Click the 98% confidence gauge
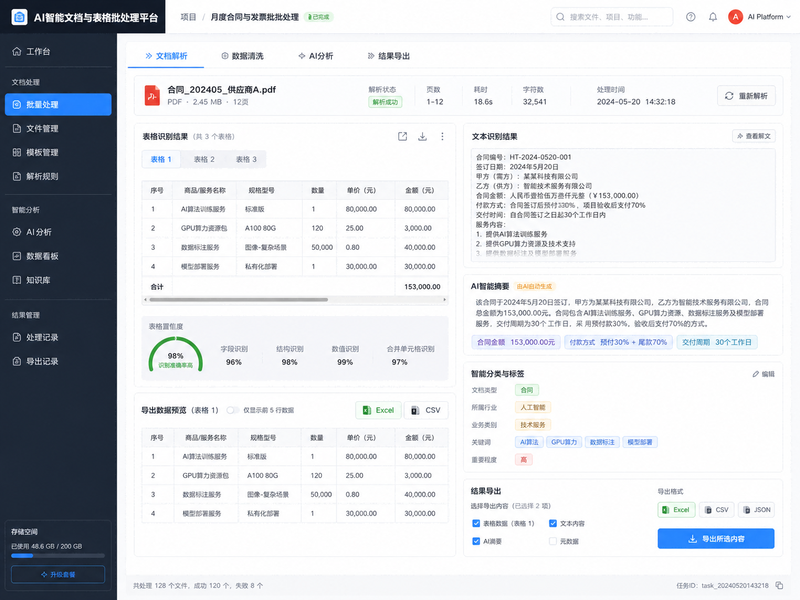 [x=176, y=354]
